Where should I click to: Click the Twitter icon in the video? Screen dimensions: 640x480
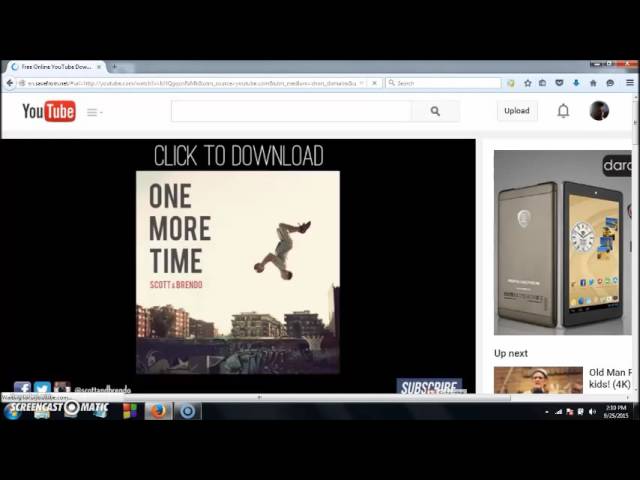42,387
